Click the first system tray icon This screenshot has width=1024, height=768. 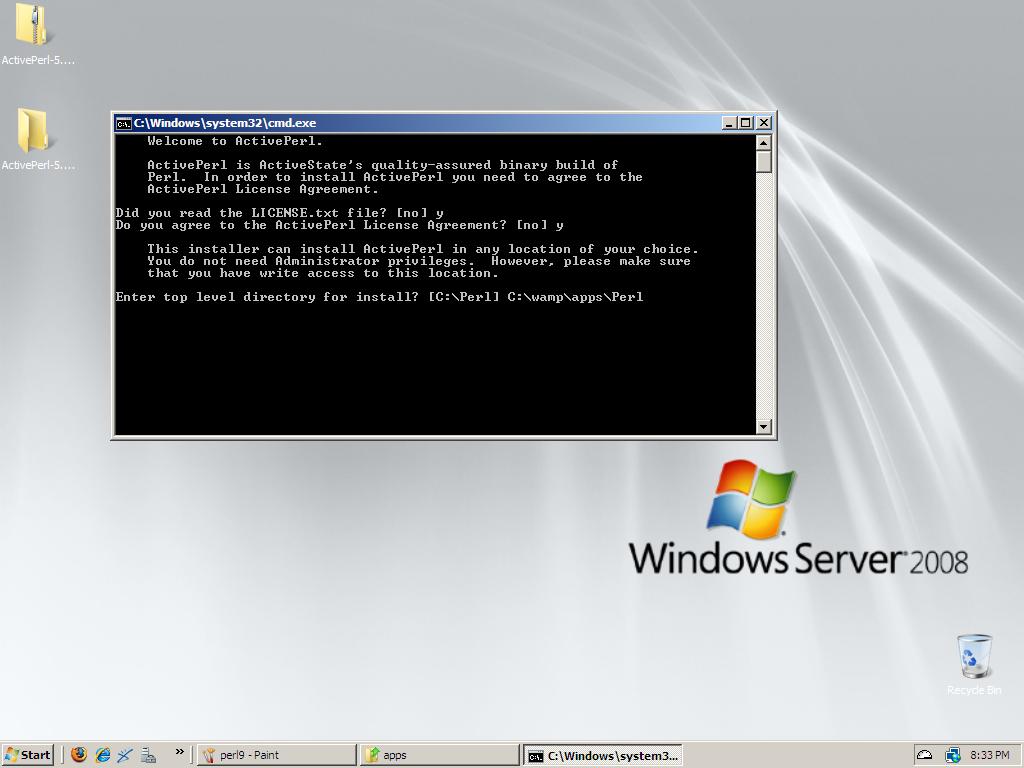(x=925, y=755)
